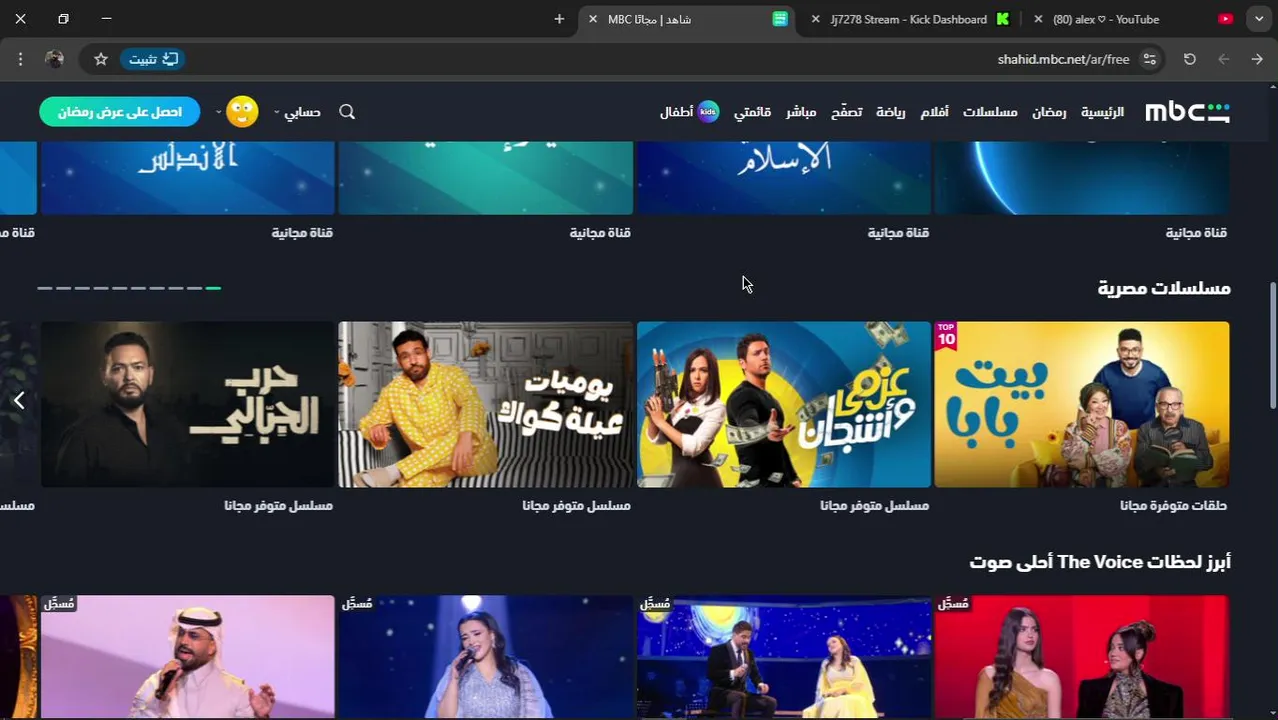
Task: Open the مباشر live menu item
Action: point(801,112)
